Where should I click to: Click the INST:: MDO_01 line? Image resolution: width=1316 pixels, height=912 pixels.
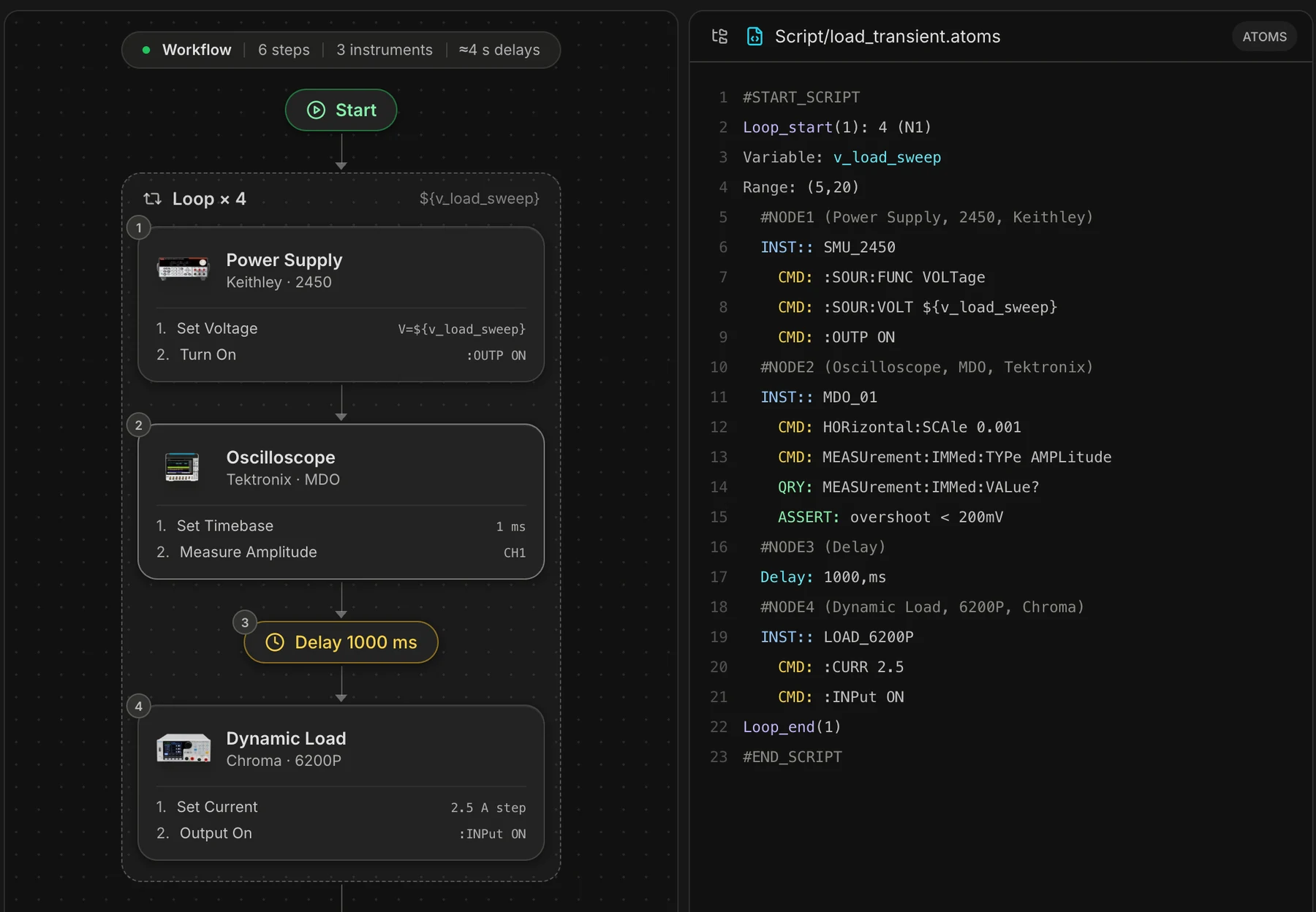[819, 397]
